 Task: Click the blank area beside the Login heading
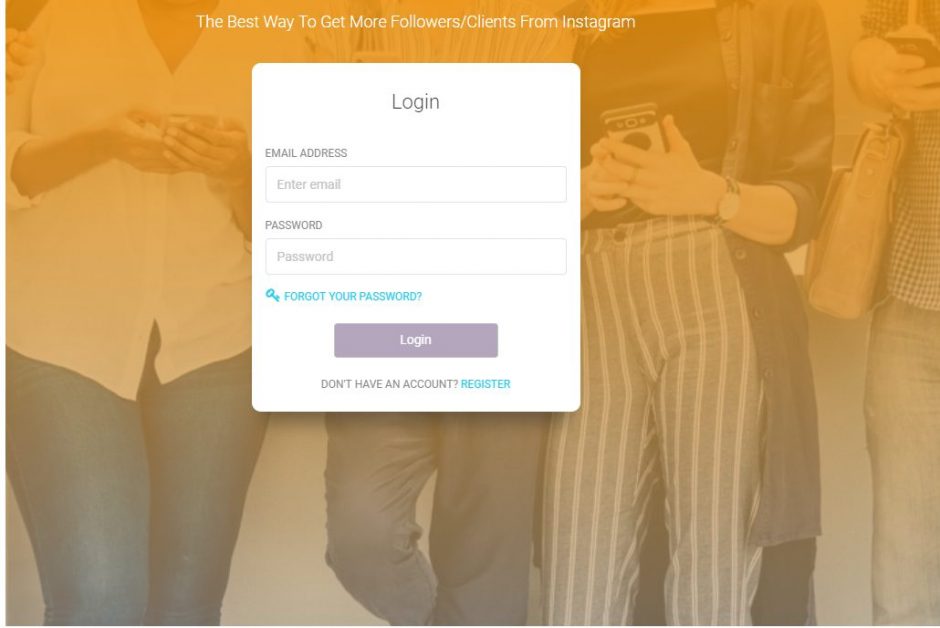tap(510, 102)
